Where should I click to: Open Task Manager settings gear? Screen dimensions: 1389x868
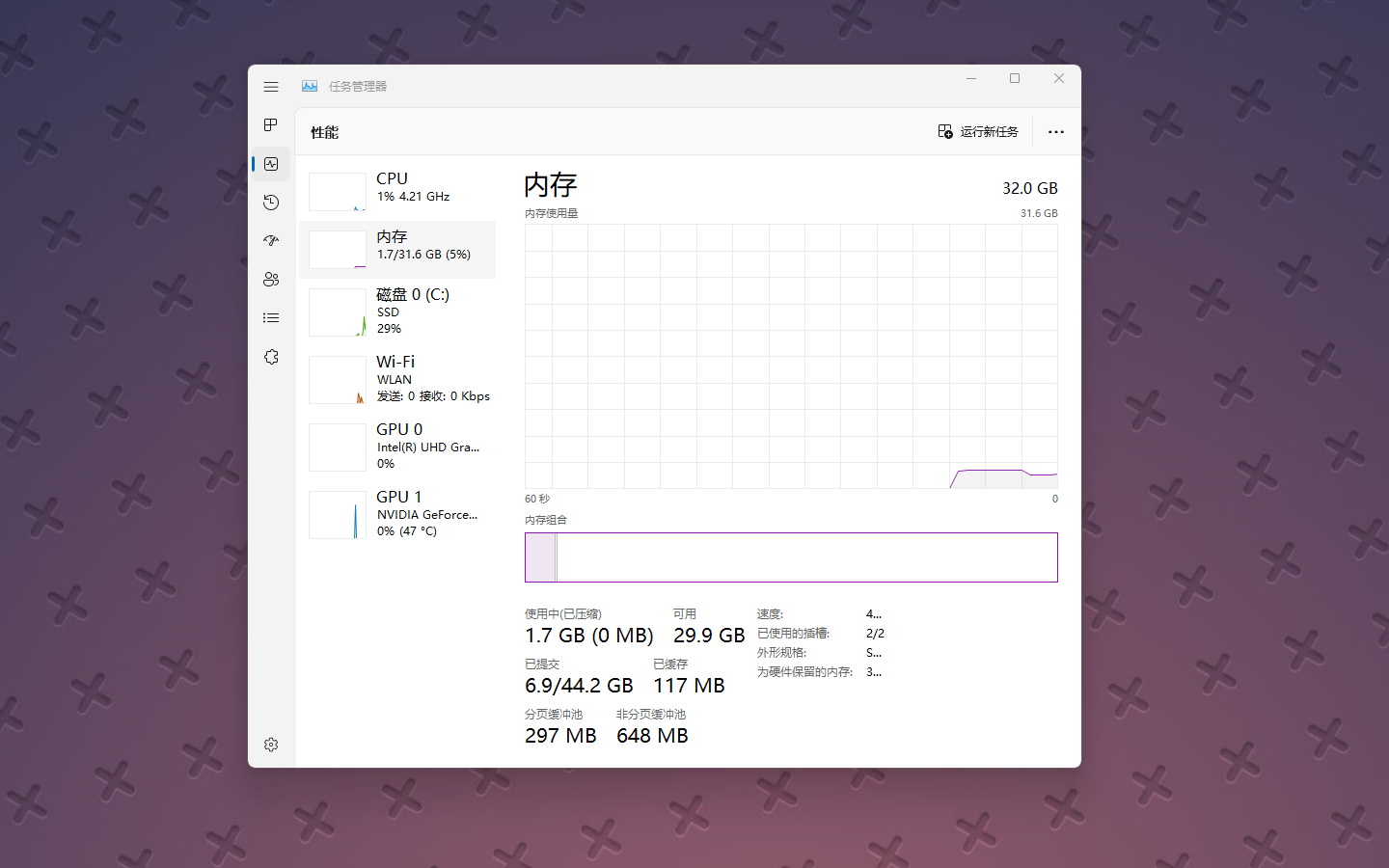271,745
